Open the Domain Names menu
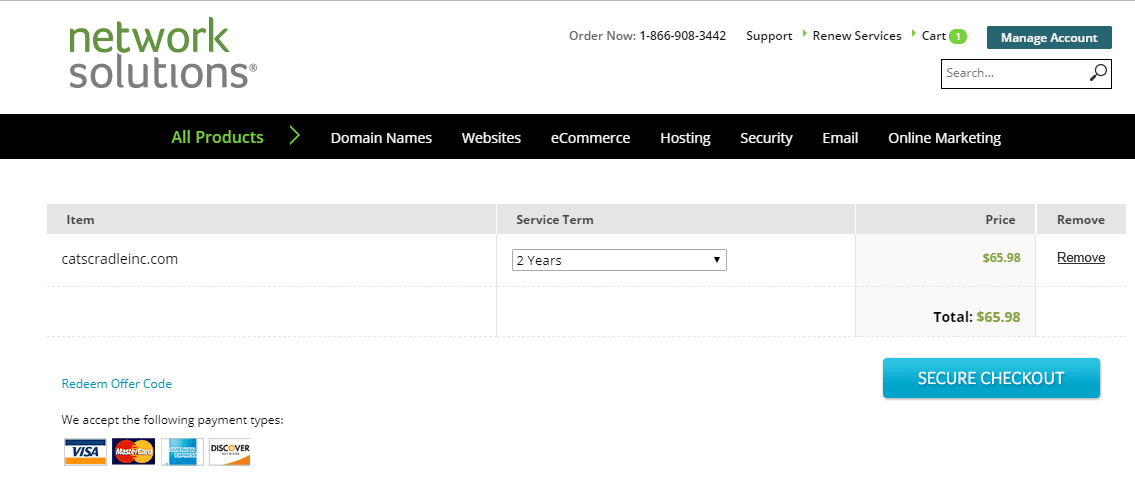This screenshot has width=1135, height=477. pyautogui.click(x=381, y=138)
